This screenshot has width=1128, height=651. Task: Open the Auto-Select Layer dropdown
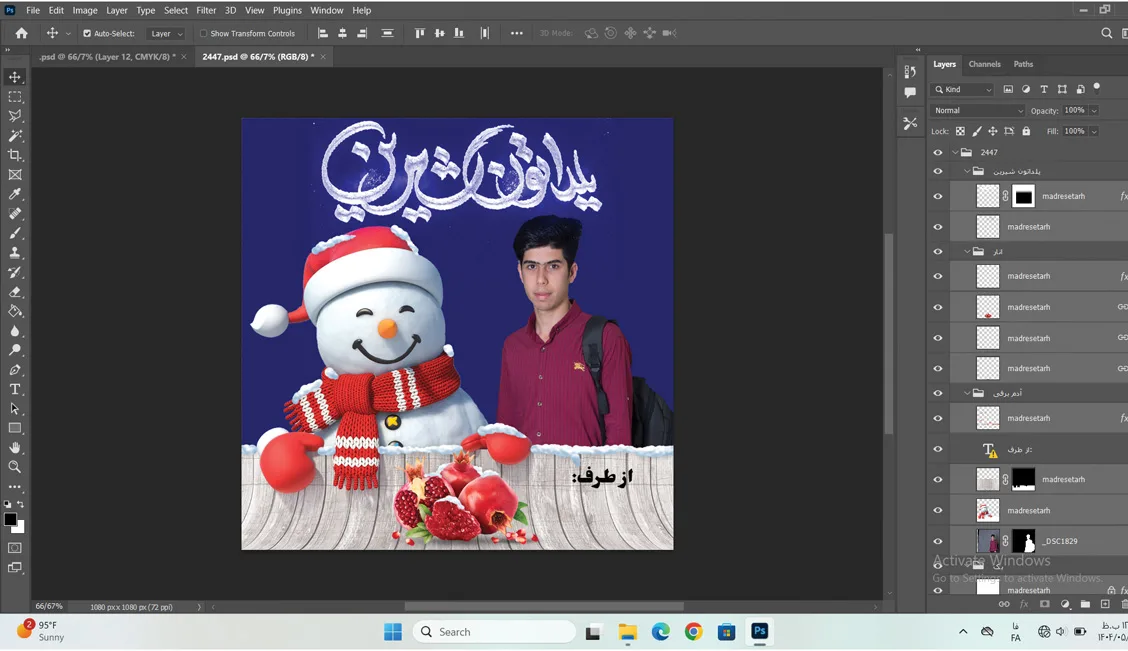click(165, 34)
